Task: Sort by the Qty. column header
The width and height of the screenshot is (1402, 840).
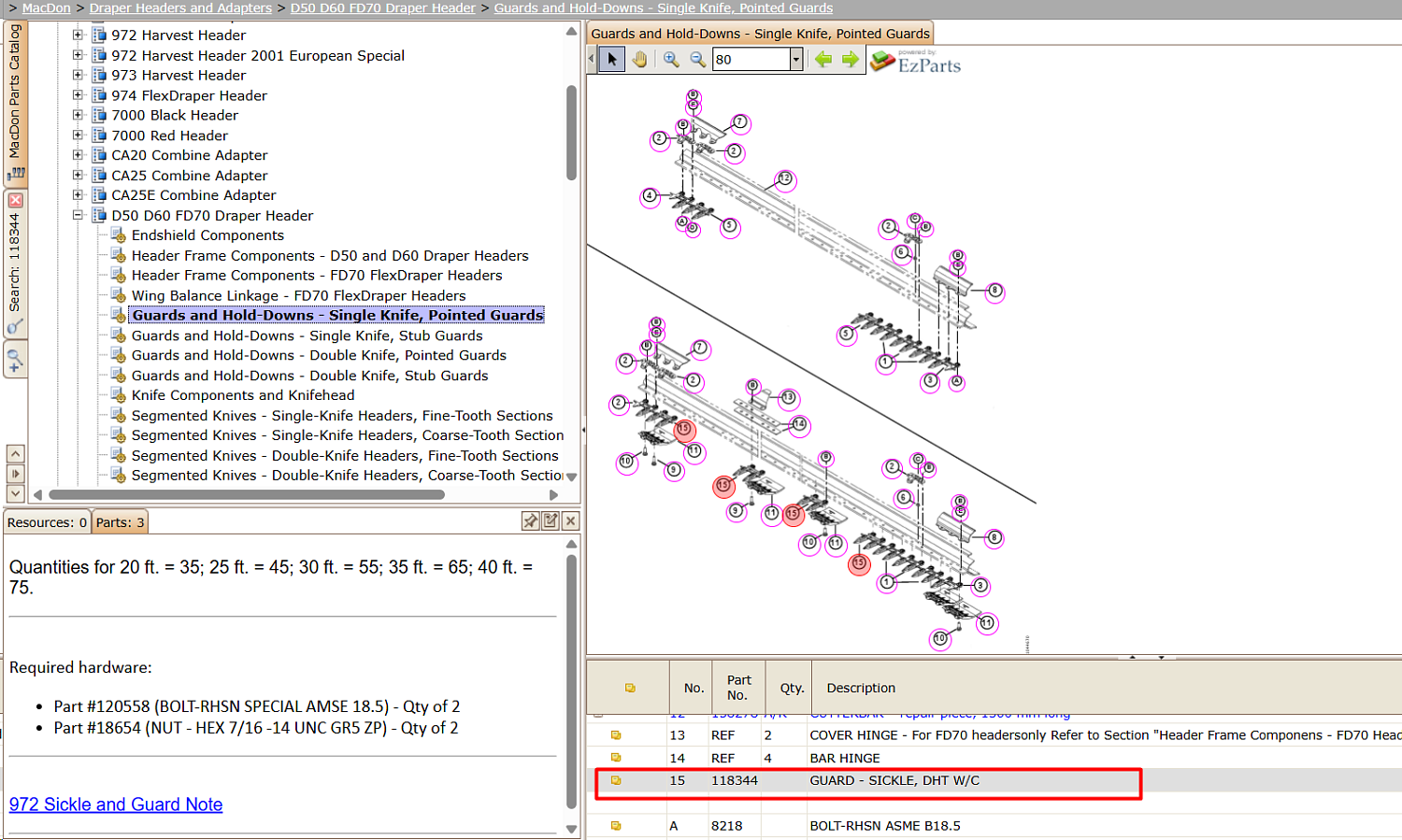Action: (792, 688)
